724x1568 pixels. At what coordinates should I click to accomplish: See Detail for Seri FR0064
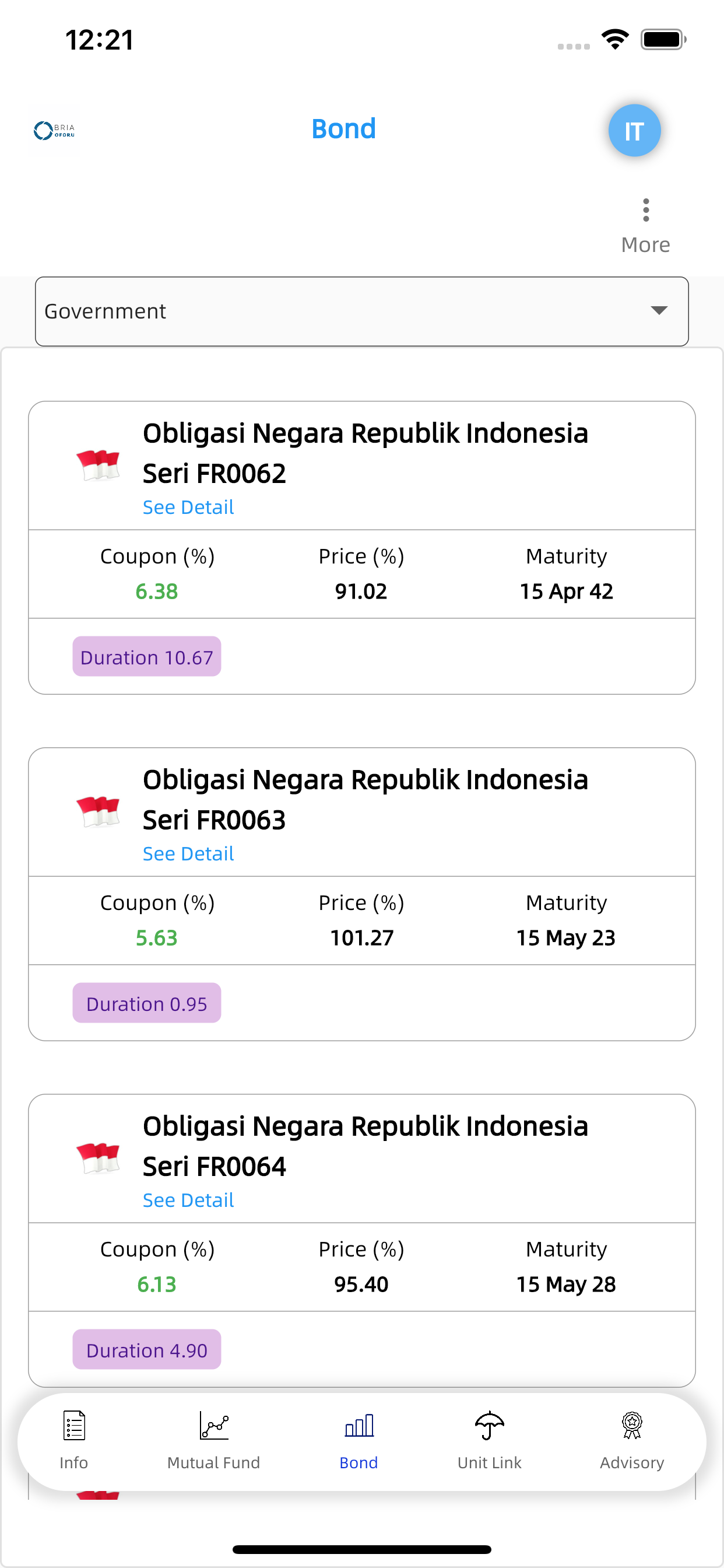[188, 1200]
